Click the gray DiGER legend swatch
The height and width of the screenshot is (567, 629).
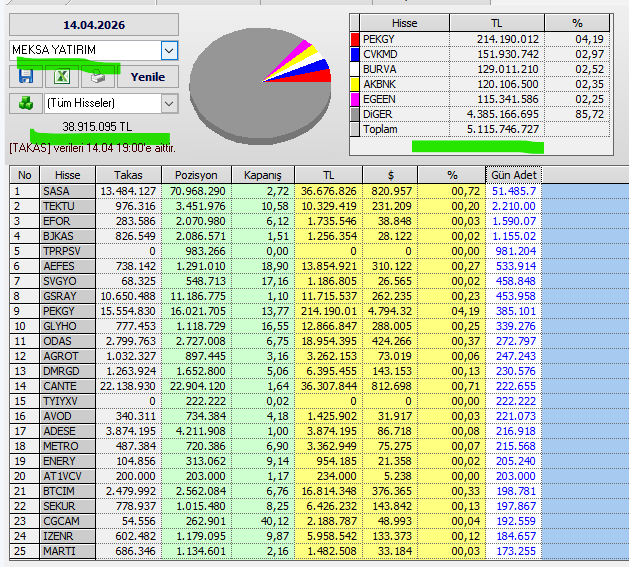pos(355,114)
